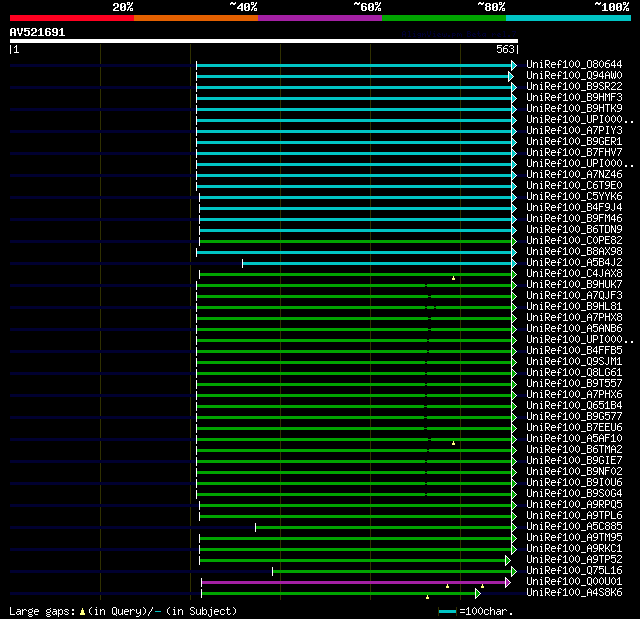Select the UniRef100_B9T557 label
Image resolution: width=640 pixels, height=619 pixels.
pyautogui.click(x=574, y=384)
